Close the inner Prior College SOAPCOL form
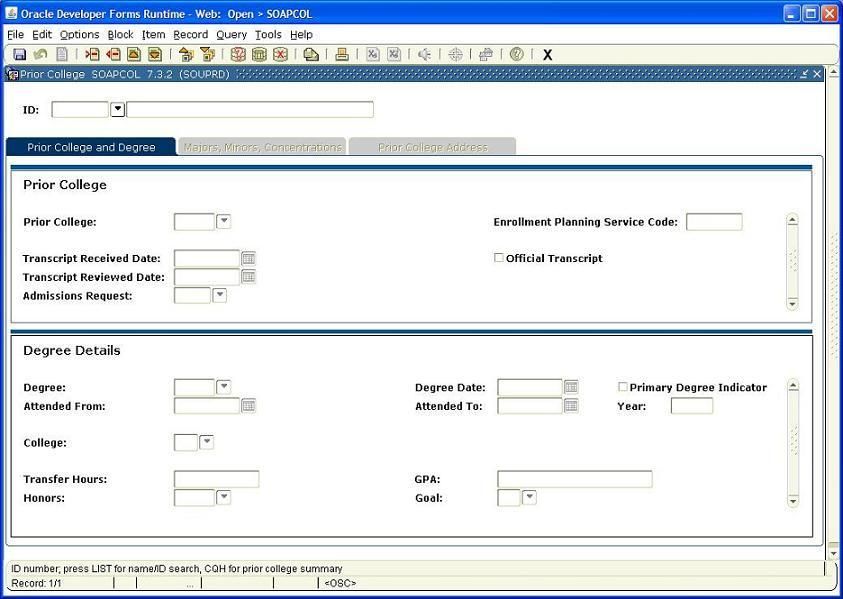 tap(817, 74)
